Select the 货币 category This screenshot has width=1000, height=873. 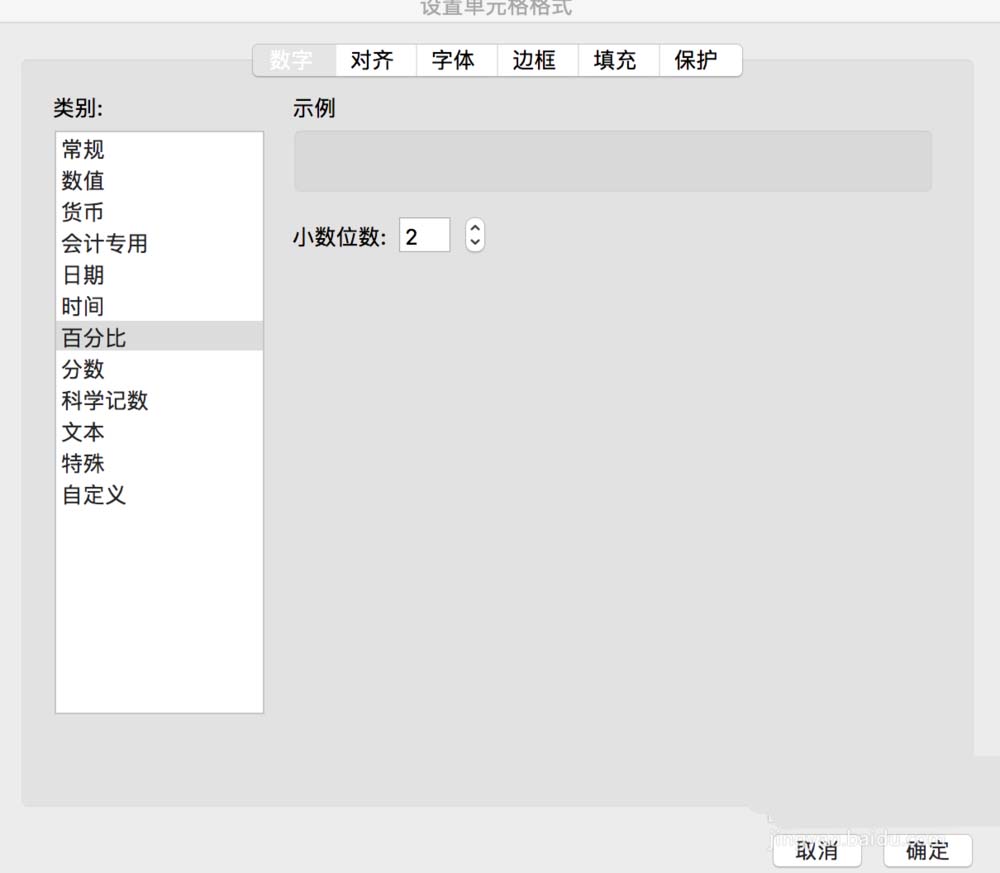click(84, 212)
